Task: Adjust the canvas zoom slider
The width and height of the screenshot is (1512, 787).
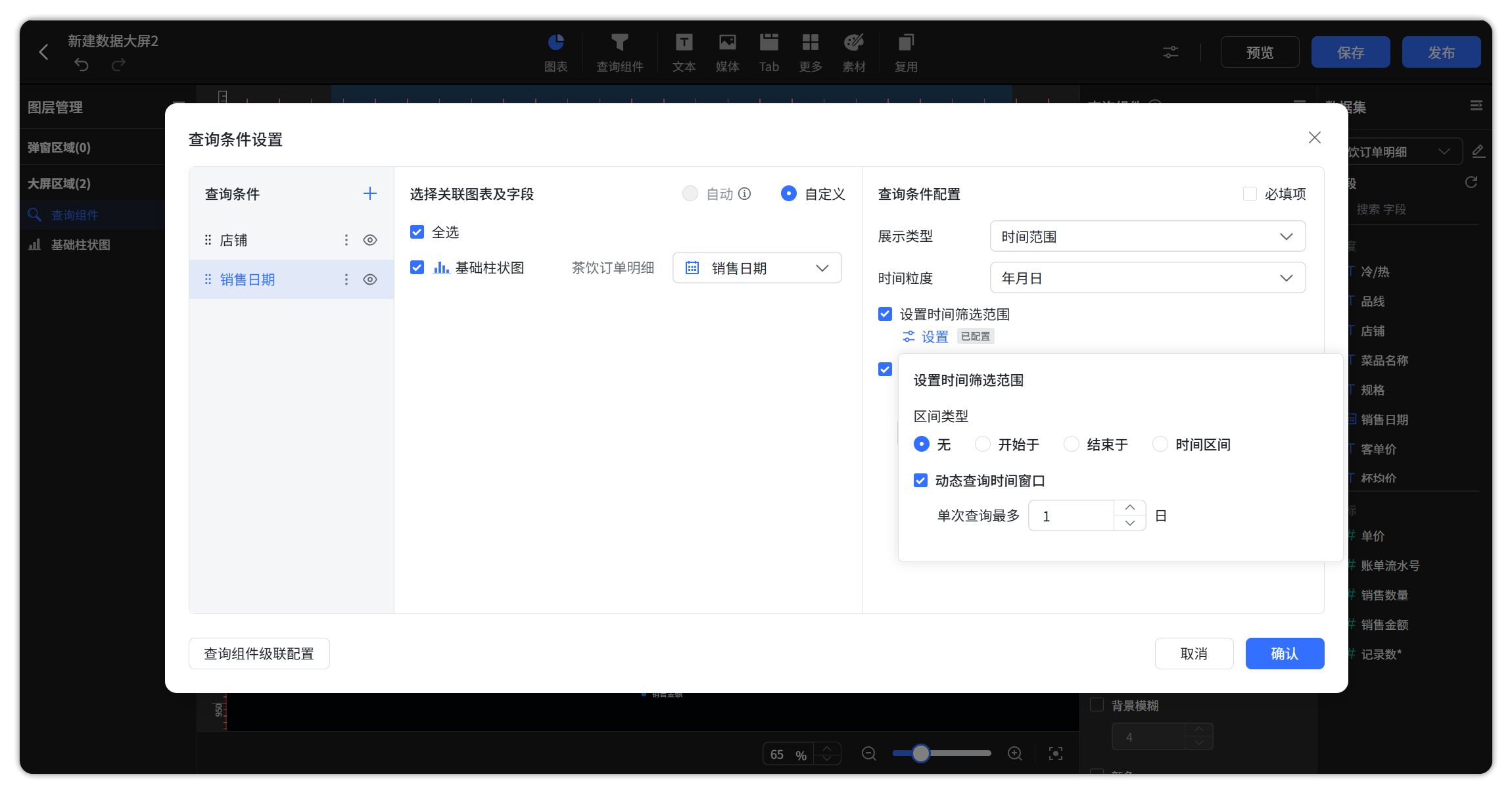Action: coord(921,753)
